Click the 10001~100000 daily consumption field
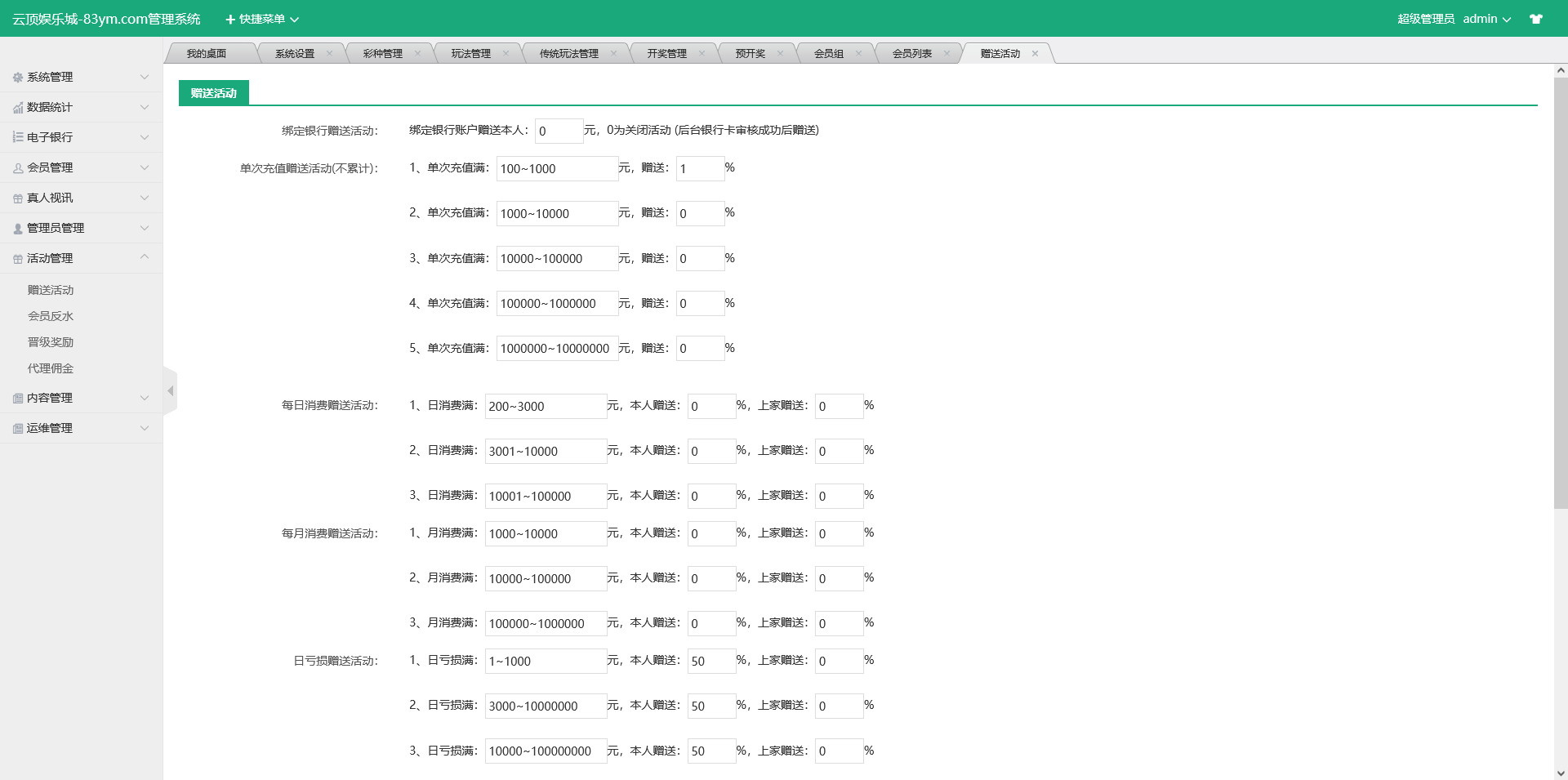Viewport: 1568px width, 780px height. tap(546, 496)
